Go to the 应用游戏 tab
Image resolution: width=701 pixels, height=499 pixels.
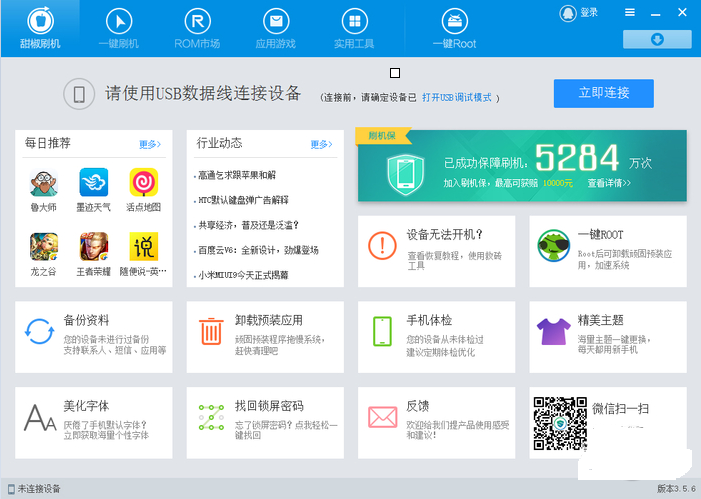click(276, 28)
